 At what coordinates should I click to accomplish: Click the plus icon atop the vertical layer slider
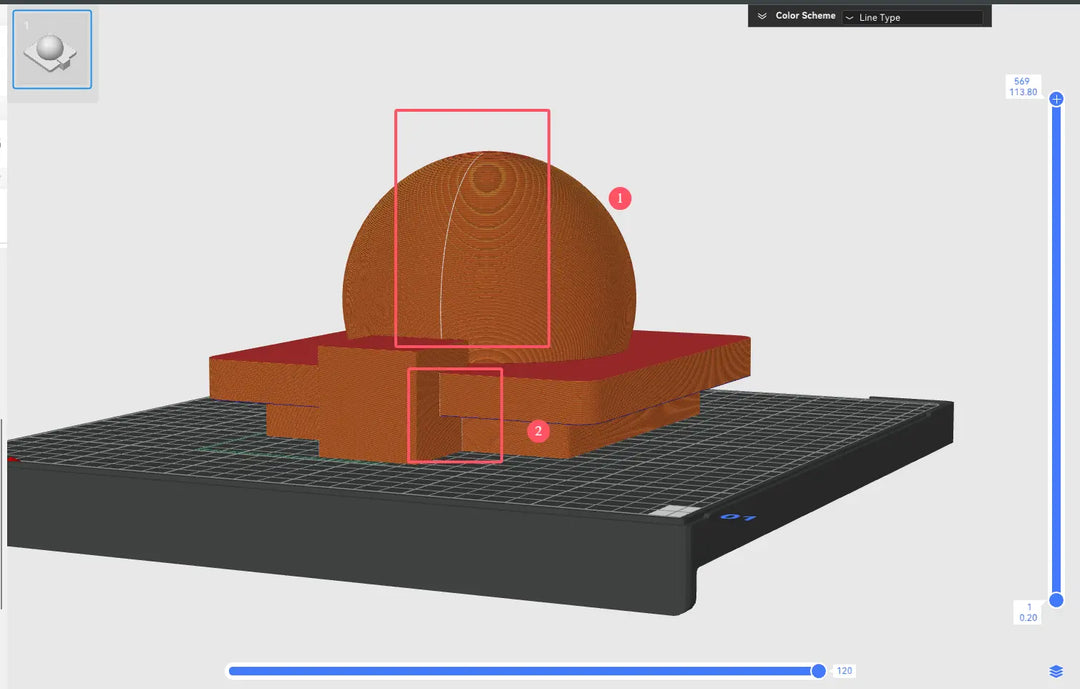[1057, 99]
